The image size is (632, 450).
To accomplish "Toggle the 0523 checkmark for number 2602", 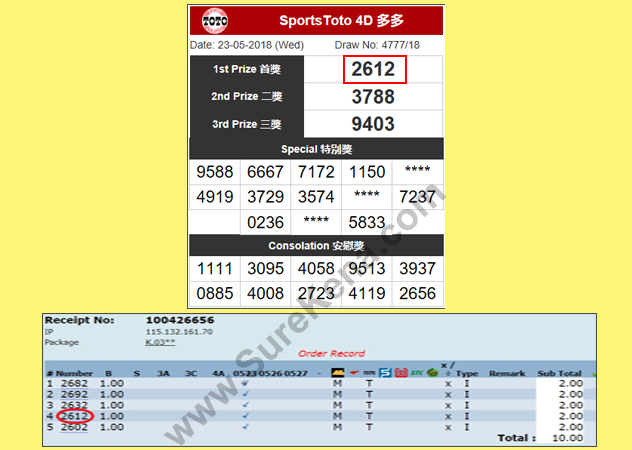I will click(245, 427).
